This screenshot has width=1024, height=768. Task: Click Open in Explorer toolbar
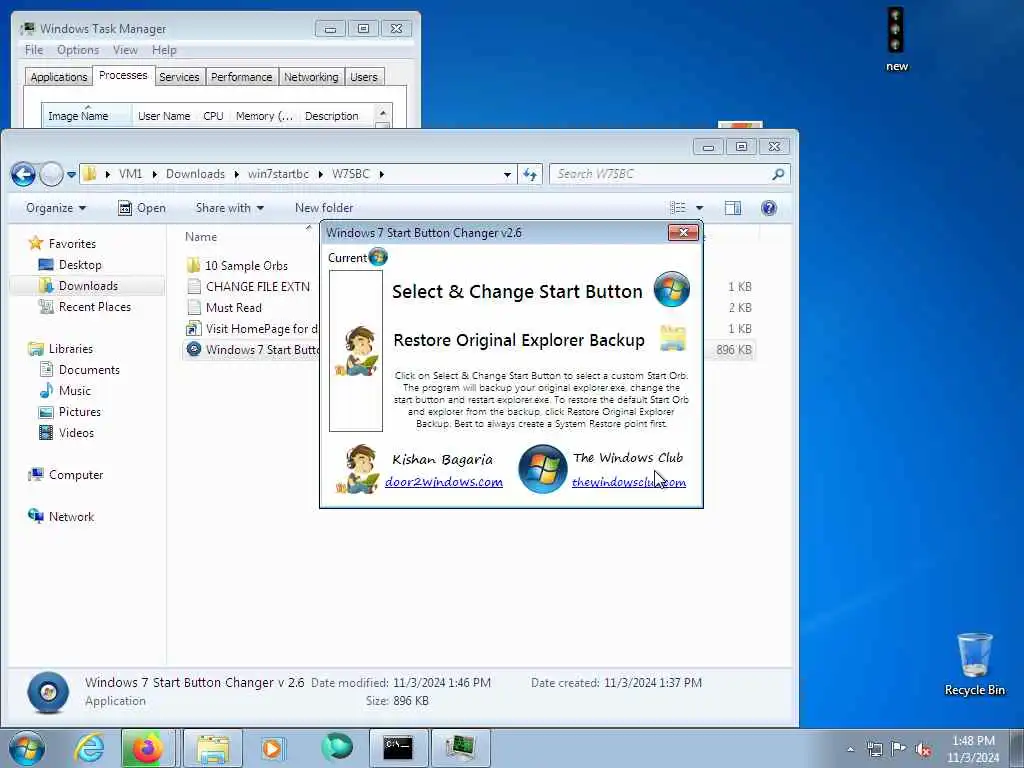coord(142,208)
